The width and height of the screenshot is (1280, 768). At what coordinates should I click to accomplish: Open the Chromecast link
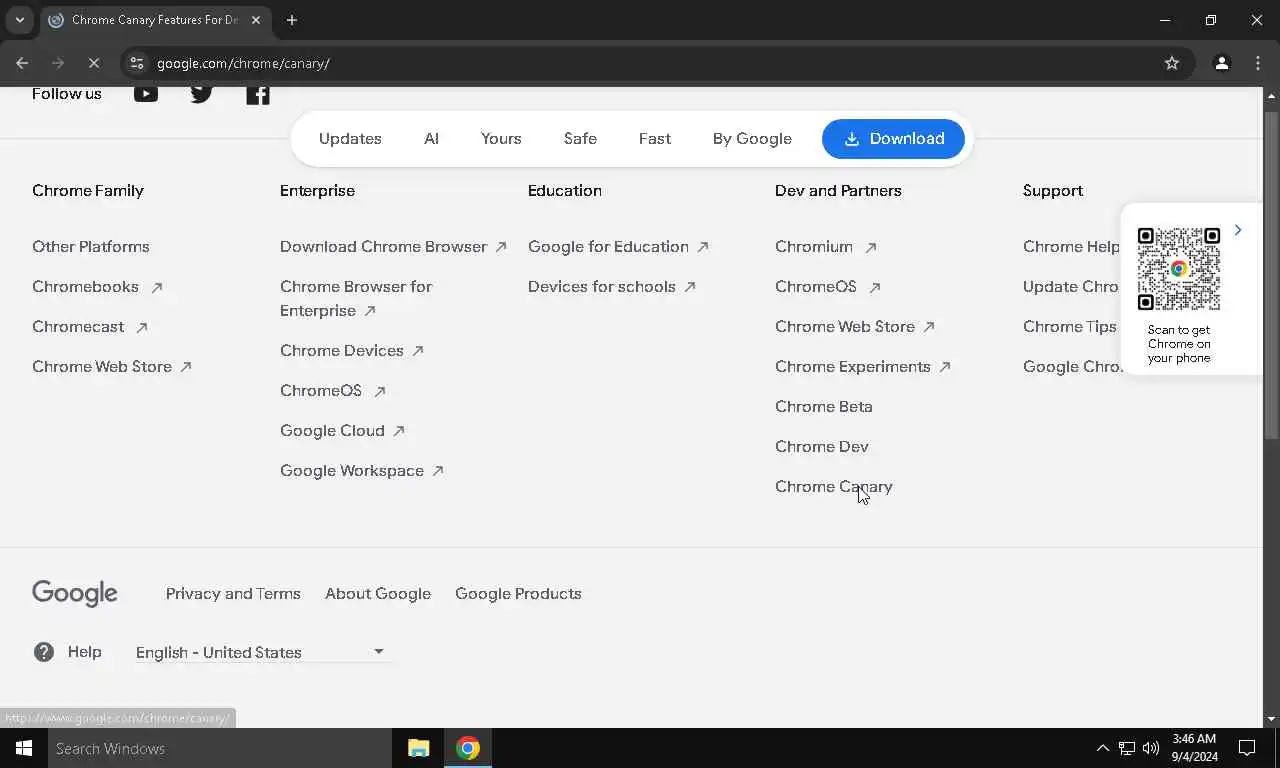click(90, 327)
